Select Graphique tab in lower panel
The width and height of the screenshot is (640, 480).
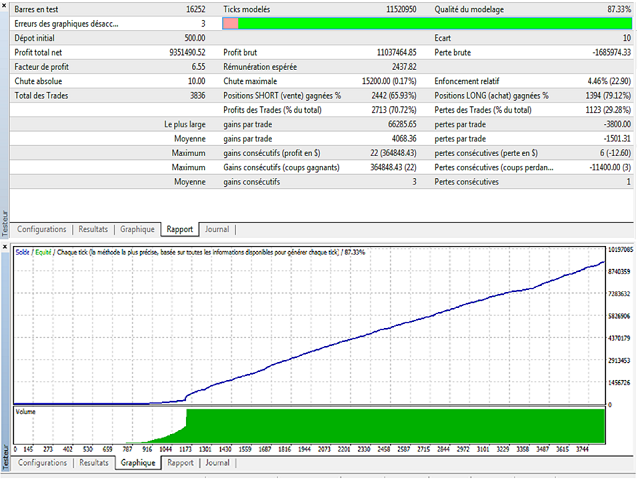pos(138,463)
